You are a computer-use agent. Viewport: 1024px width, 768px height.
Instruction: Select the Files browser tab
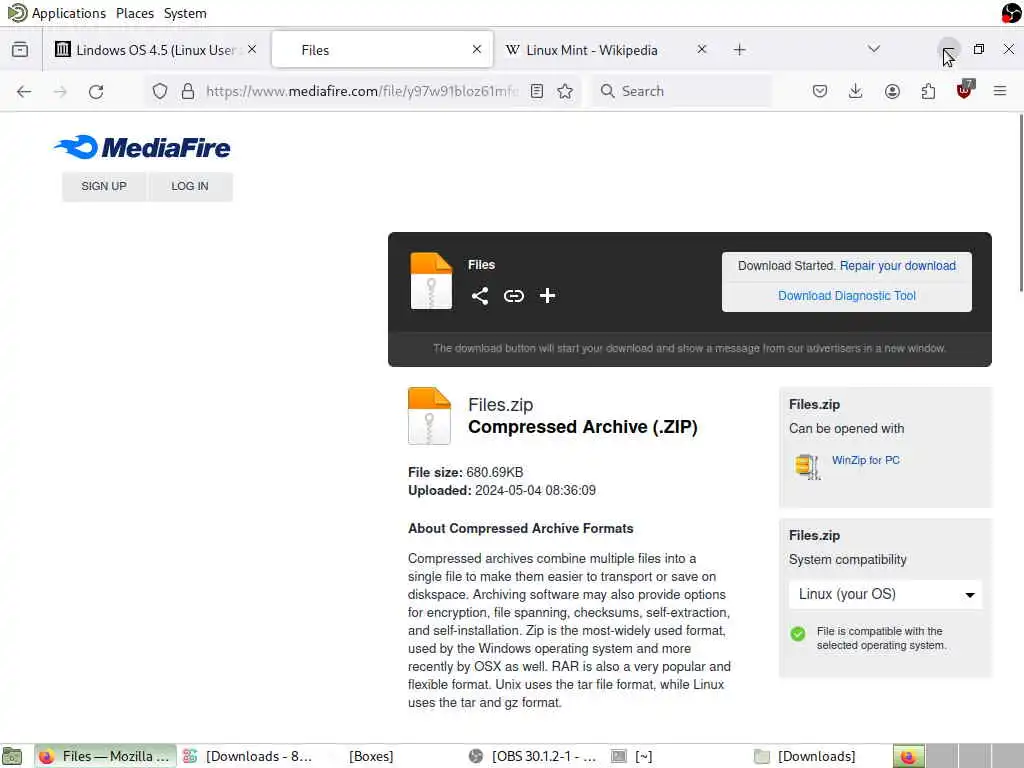click(x=381, y=50)
